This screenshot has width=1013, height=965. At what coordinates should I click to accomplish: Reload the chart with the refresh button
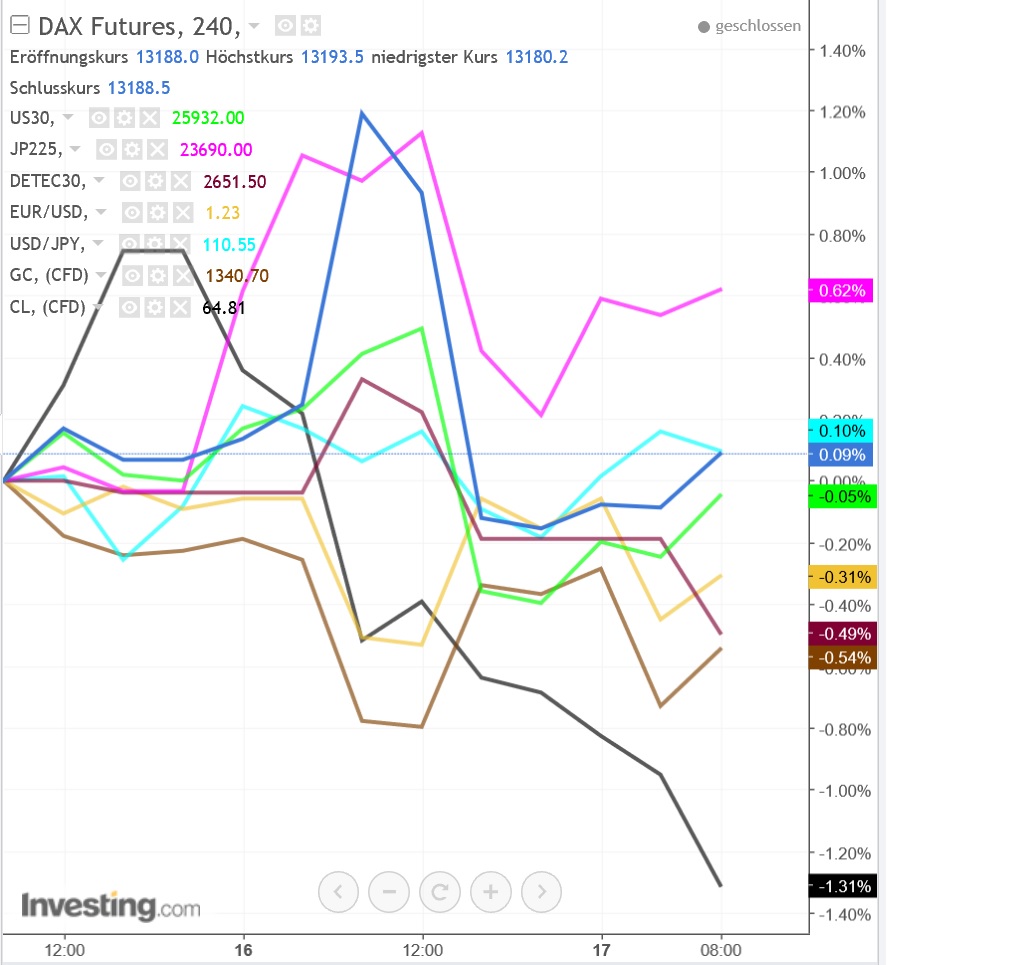point(439,891)
